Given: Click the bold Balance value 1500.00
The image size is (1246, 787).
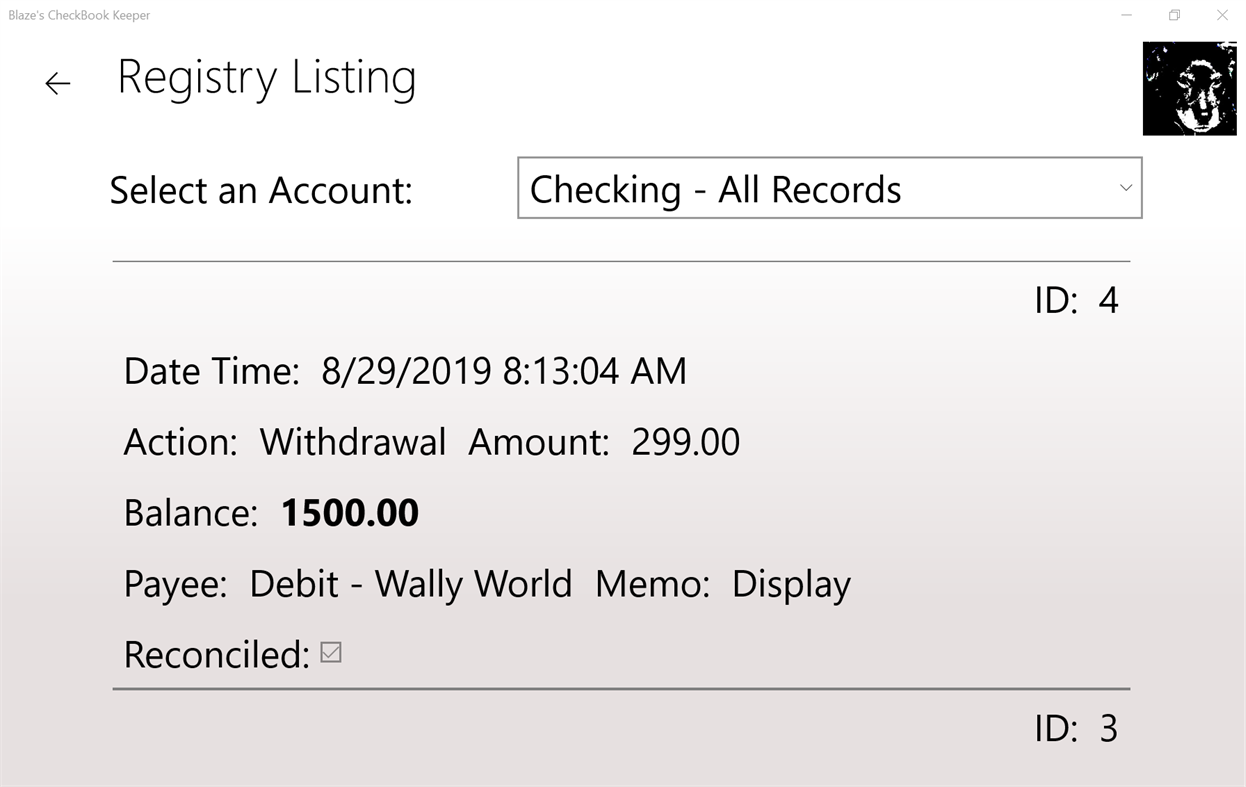Looking at the screenshot, I should coord(349,512).
